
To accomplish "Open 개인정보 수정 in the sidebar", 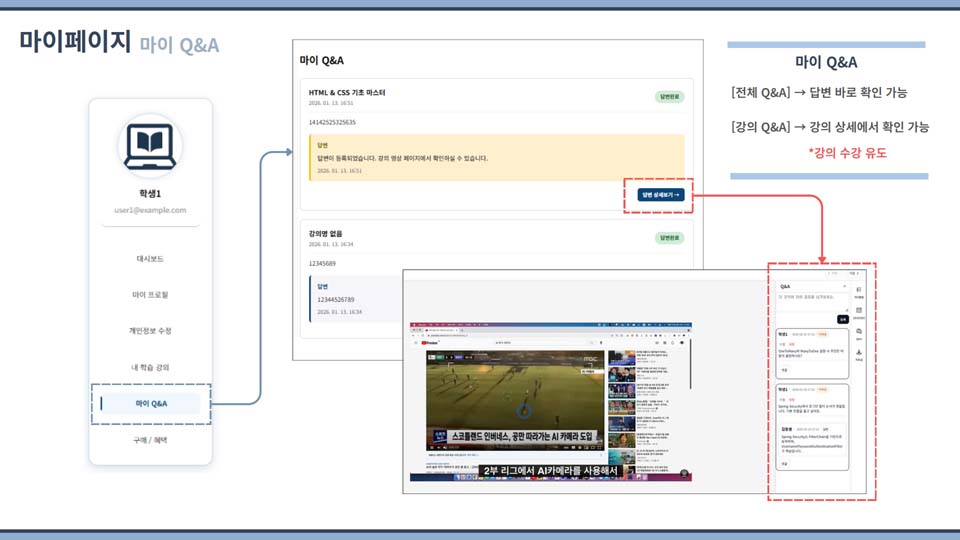I will (150, 331).
